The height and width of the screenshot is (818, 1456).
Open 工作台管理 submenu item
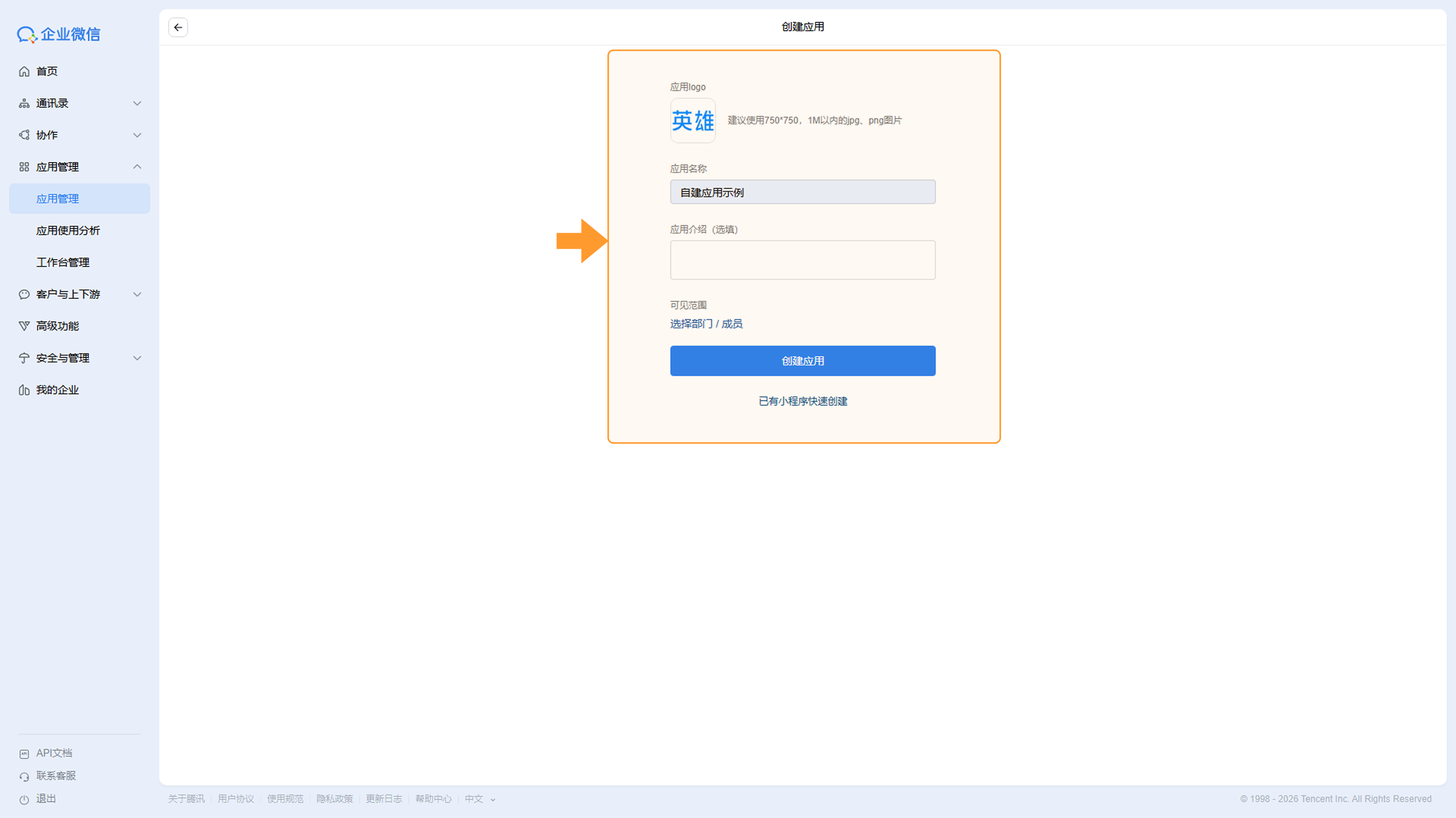tap(80, 262)
